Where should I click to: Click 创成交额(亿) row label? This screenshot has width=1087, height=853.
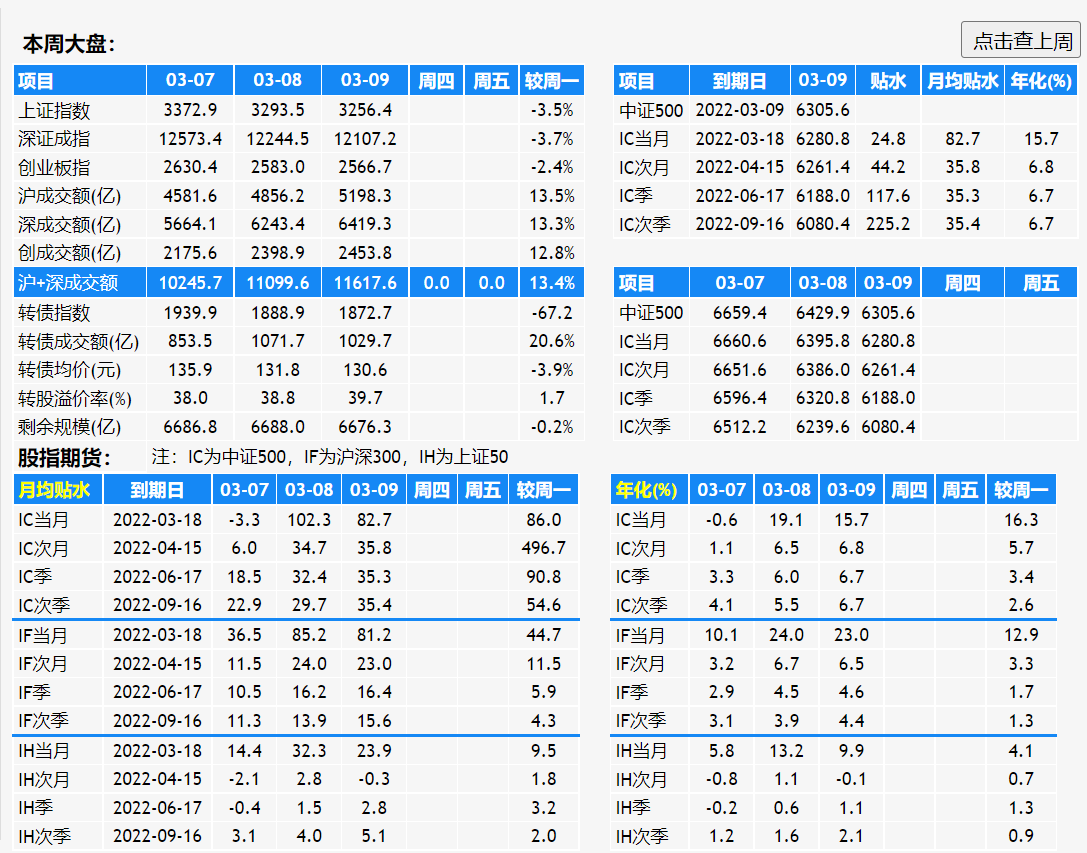click(69, 253)
